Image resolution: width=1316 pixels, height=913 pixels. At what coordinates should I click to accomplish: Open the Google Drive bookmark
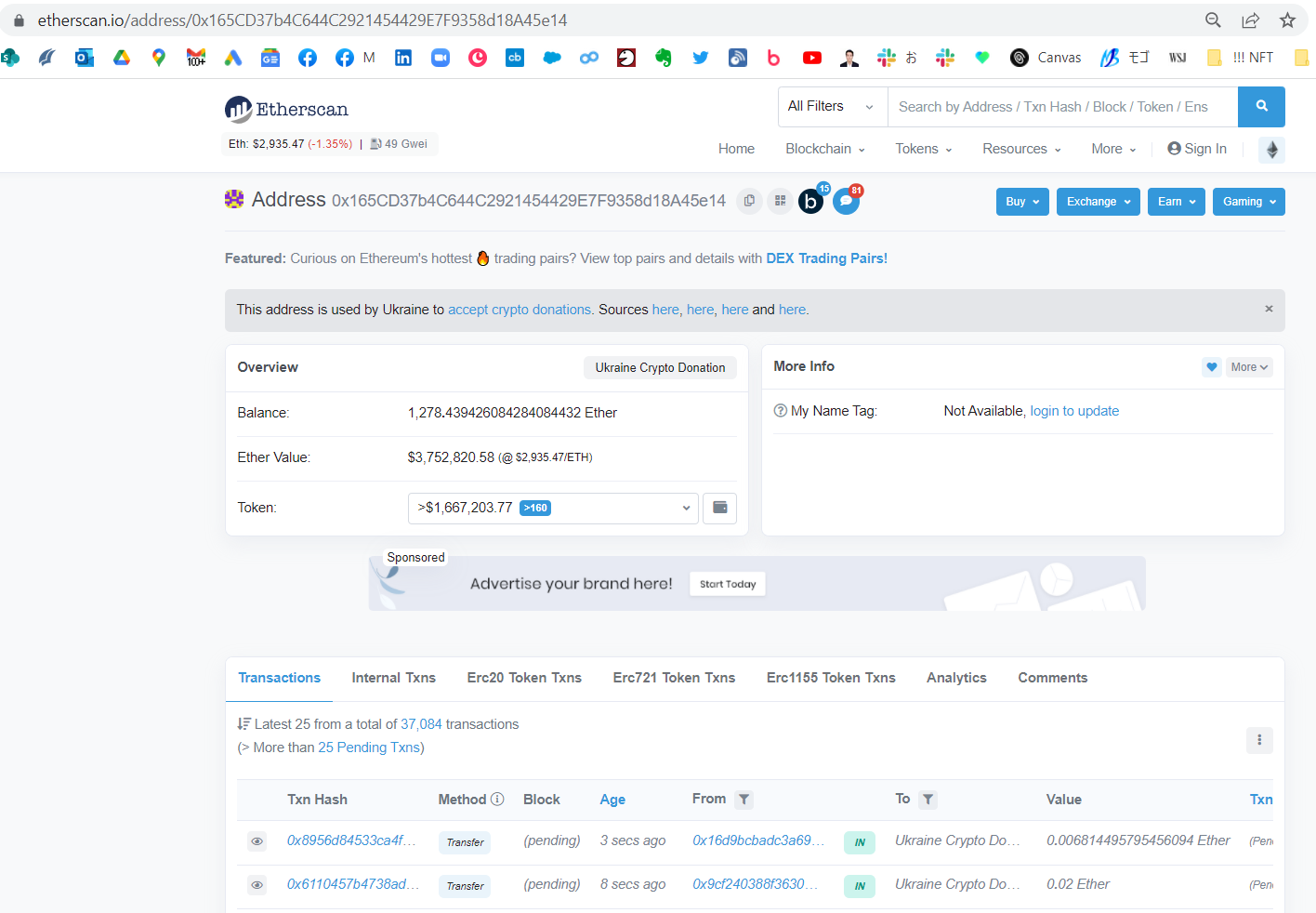[x=122, y=58]
